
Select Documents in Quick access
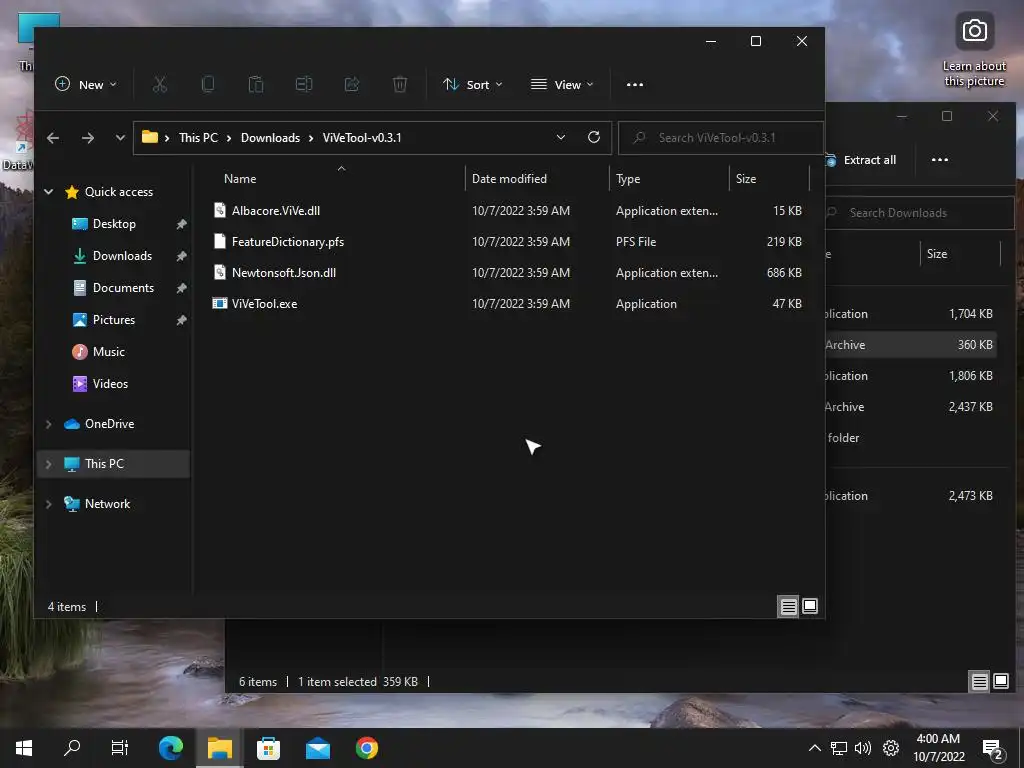click(123, 288)
